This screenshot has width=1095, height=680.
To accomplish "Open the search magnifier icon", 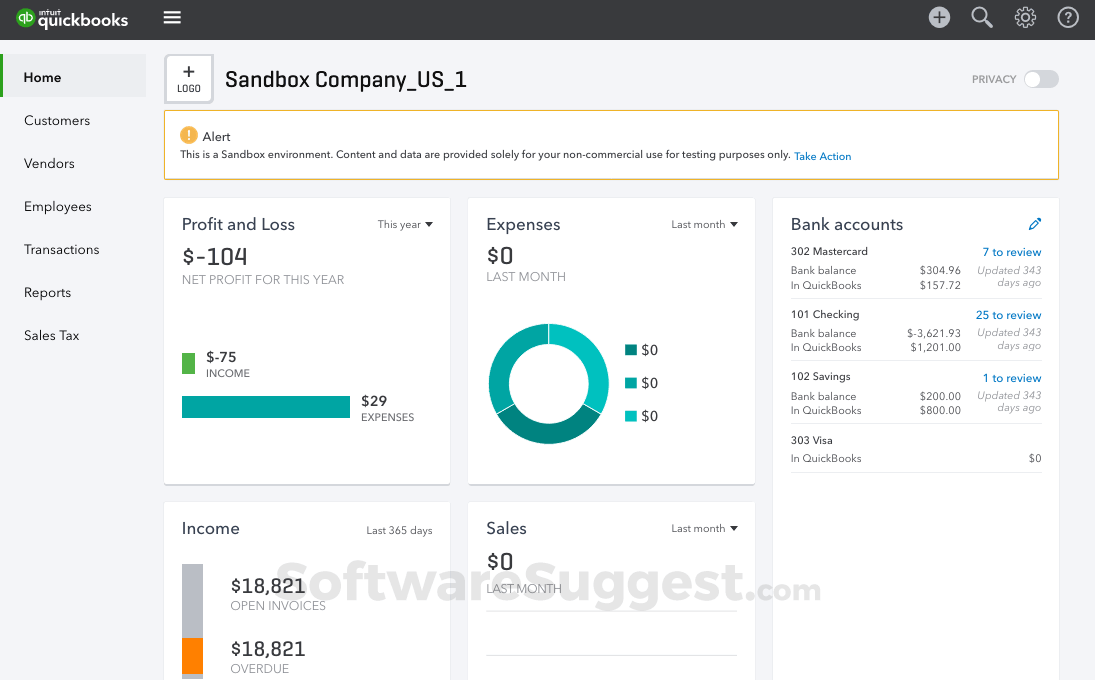I will tap(982, 17).
